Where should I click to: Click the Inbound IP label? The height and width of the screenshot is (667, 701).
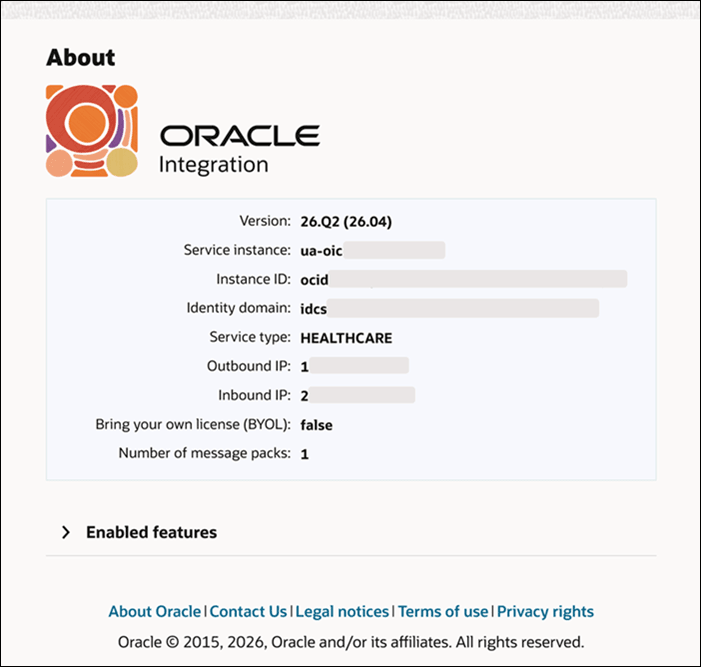254,395
